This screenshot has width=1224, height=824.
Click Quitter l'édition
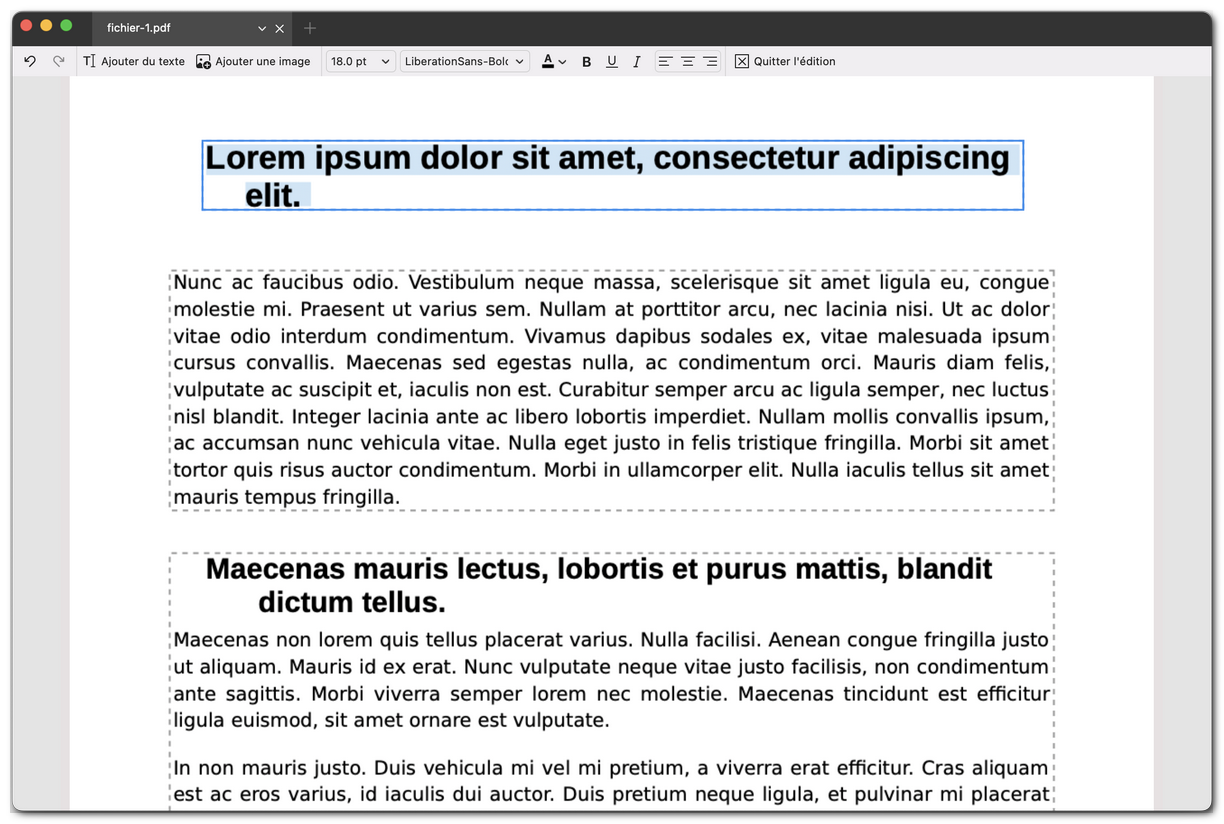pyautogui.click(x=785, y=61)
